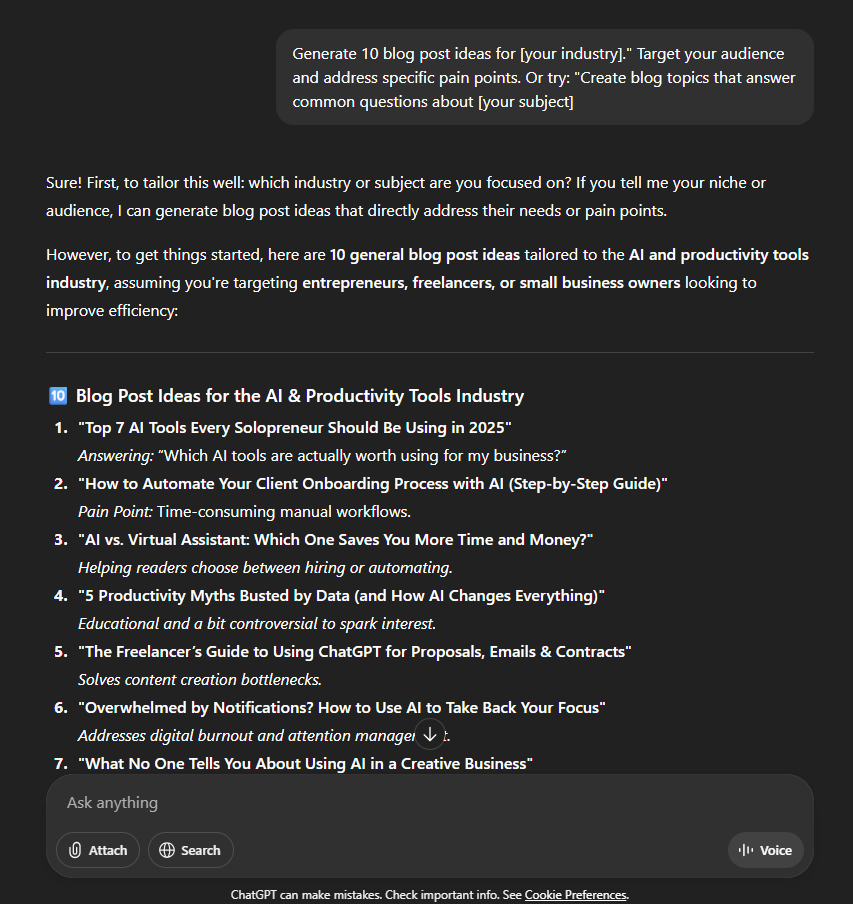Image resolution: width=853 pixels, height=904 pixels.
Task: Click the globe icon on Search
Action: point(167,850)
